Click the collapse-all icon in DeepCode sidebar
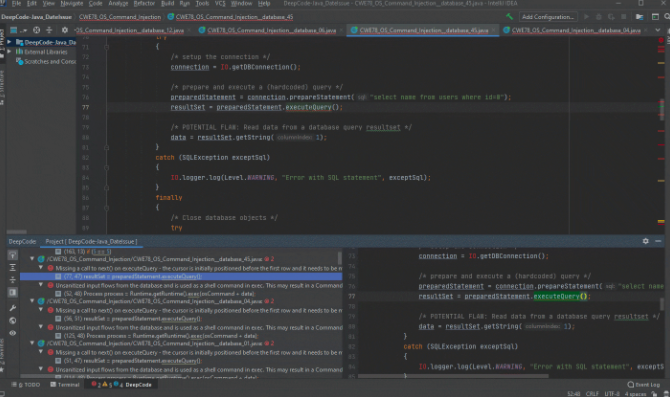670x397 pixels. [x=12, y=280]
